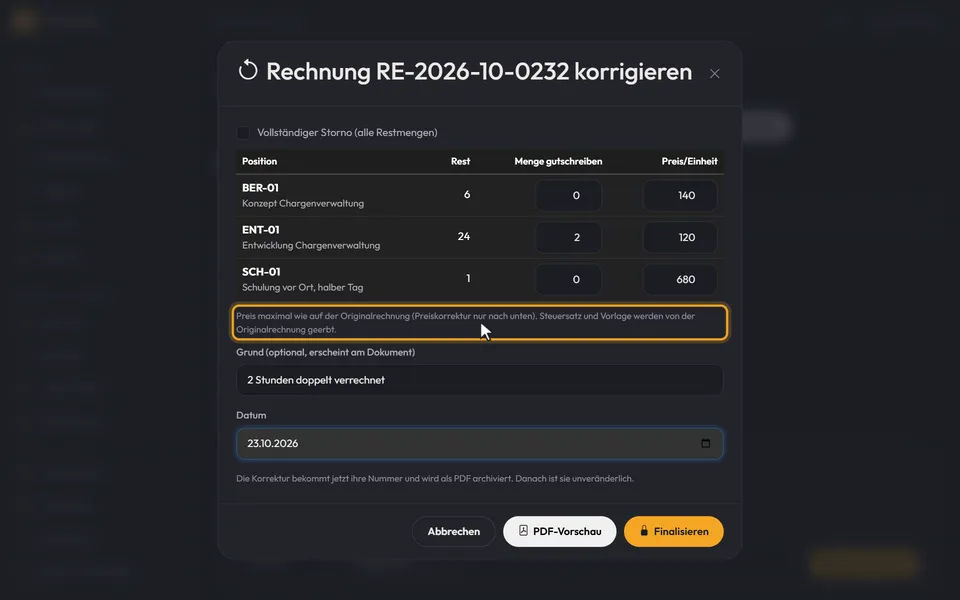This screenshot has width=960, height=600.
Task: Select the BER-01 position code
Action: pos(260,188)
